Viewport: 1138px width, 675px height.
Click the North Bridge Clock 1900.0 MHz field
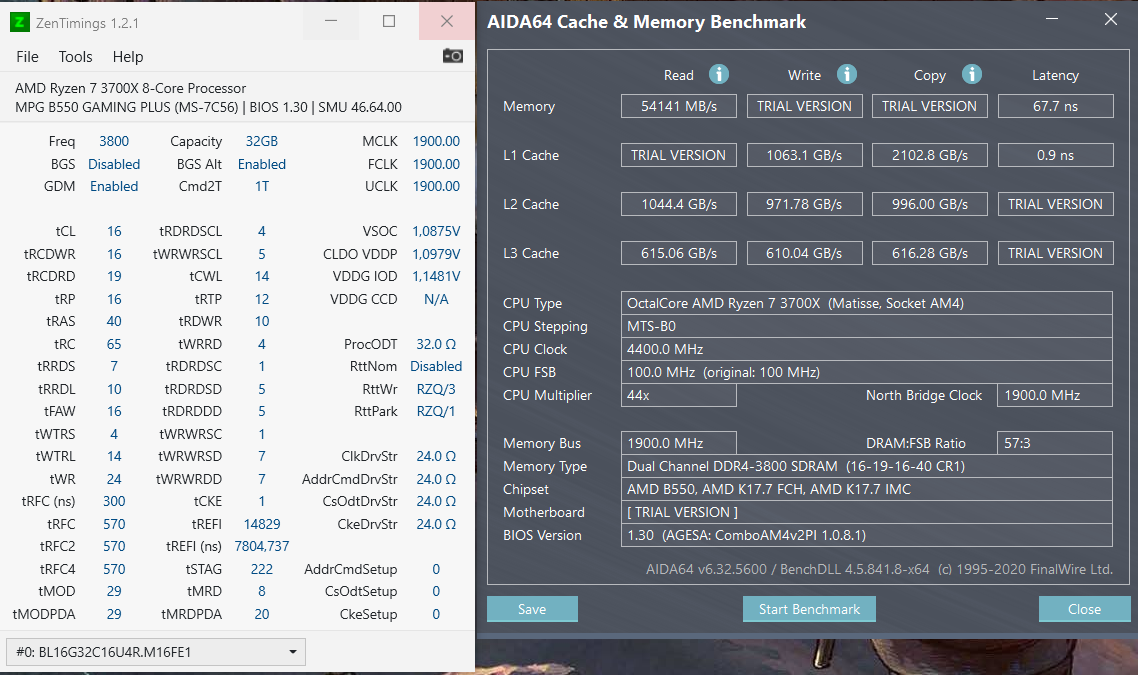[x=1055, y=395]
